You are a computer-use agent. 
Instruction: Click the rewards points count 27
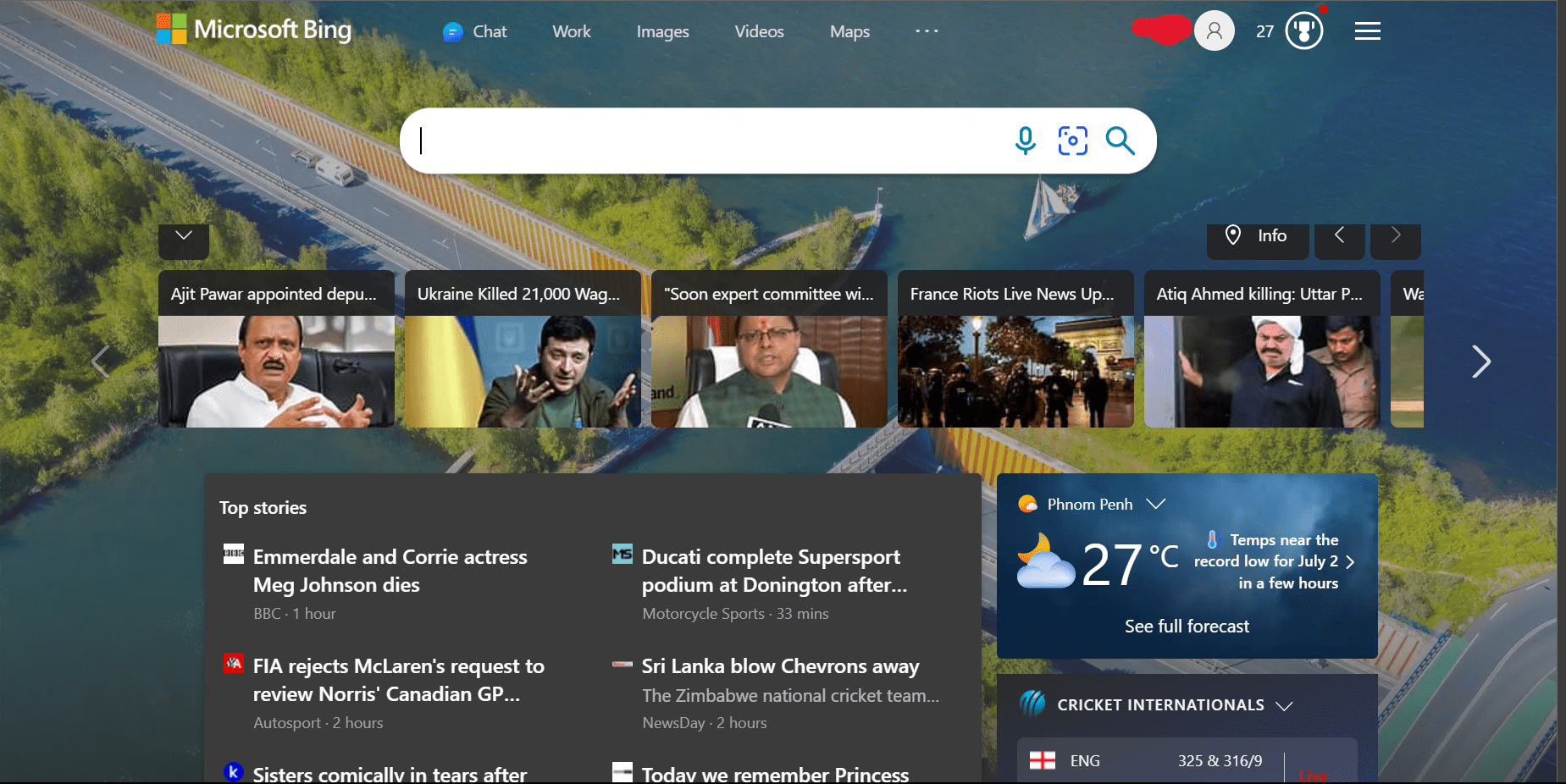[x=1264, y=32]
